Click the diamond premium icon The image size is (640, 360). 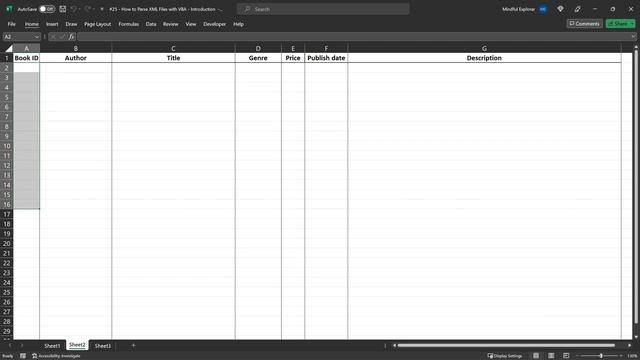(560, 9)
